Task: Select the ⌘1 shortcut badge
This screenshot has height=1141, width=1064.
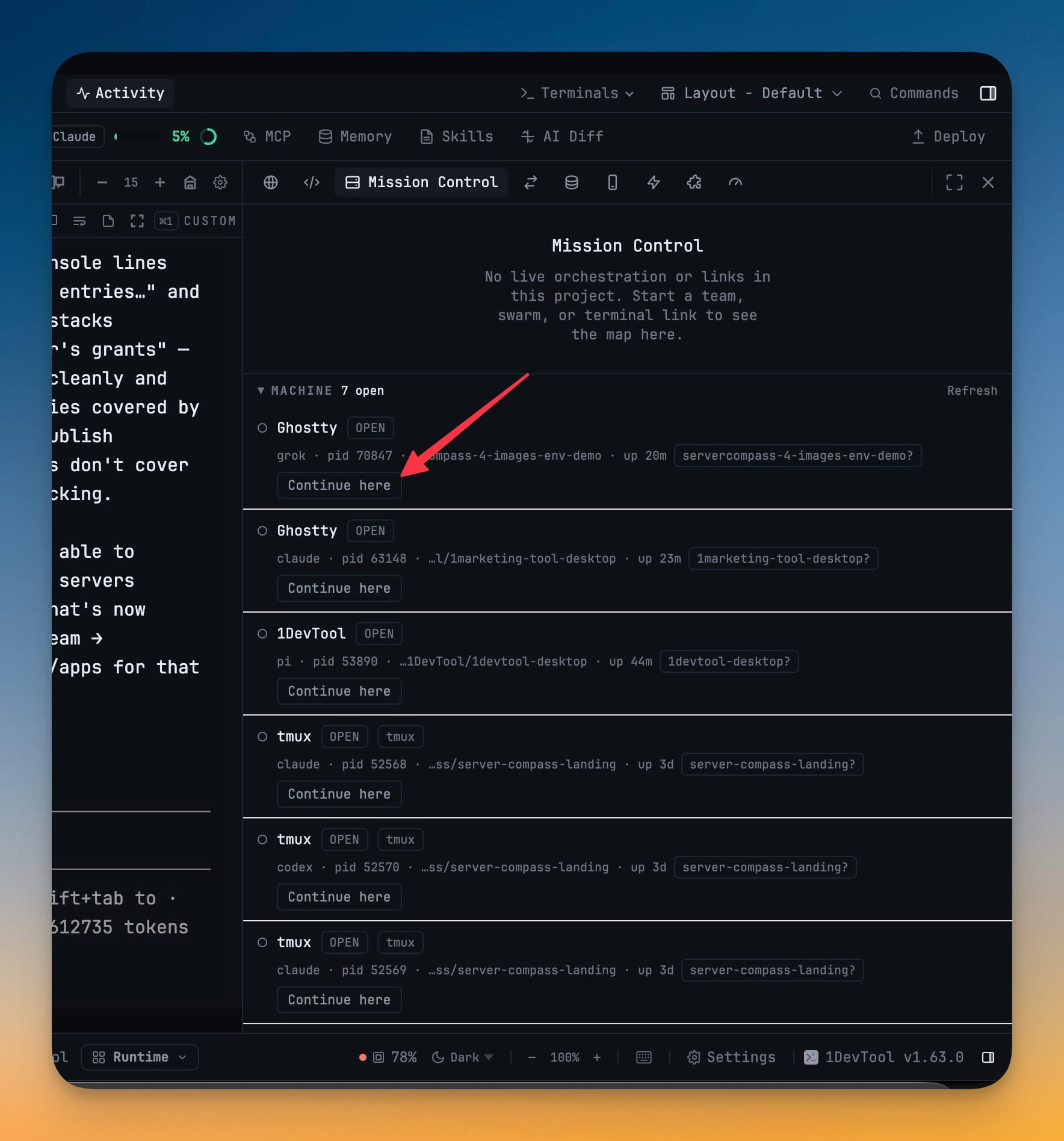Action: [165, 221]
